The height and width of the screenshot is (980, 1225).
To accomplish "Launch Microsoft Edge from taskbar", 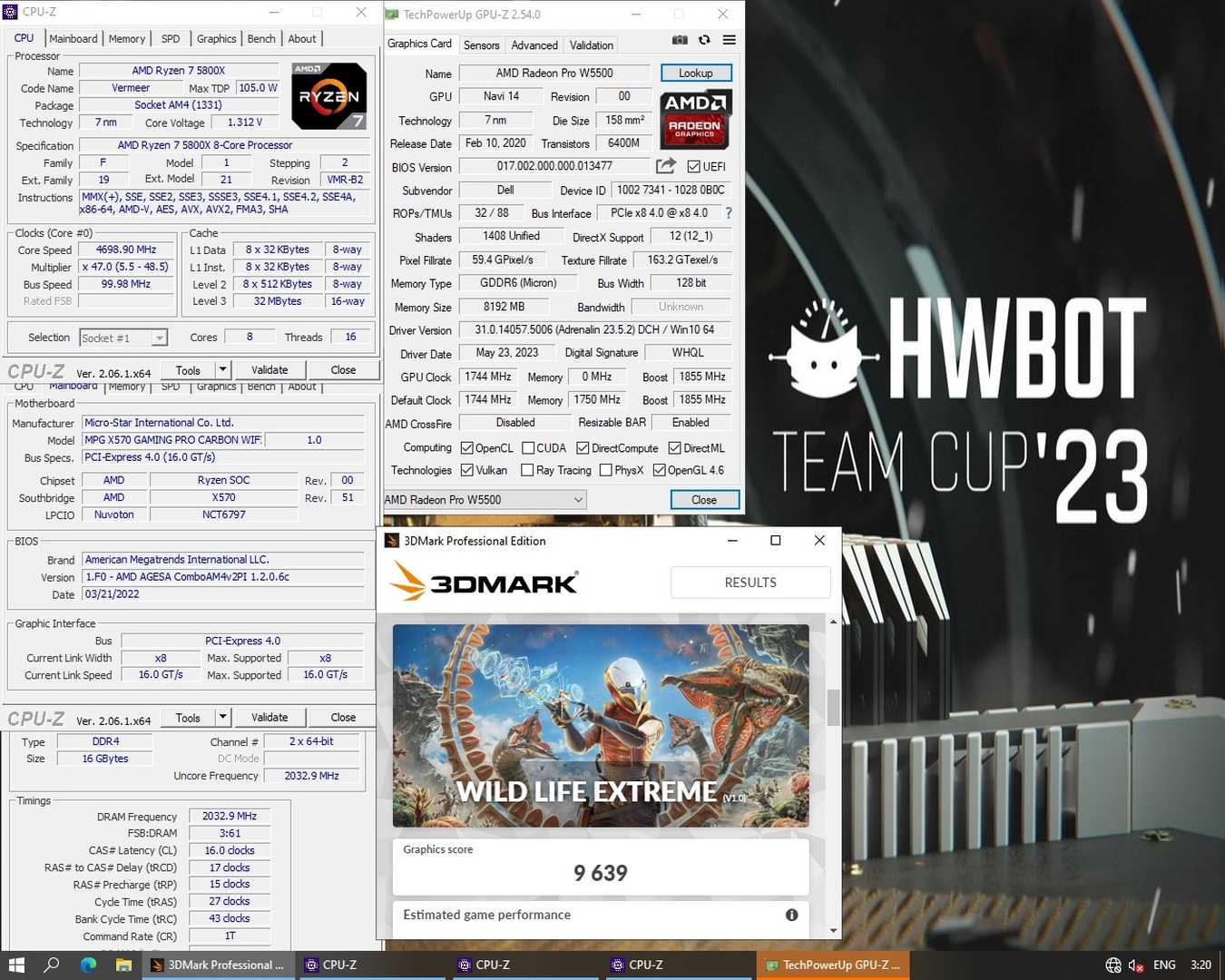I will click(x=88, y=965).
